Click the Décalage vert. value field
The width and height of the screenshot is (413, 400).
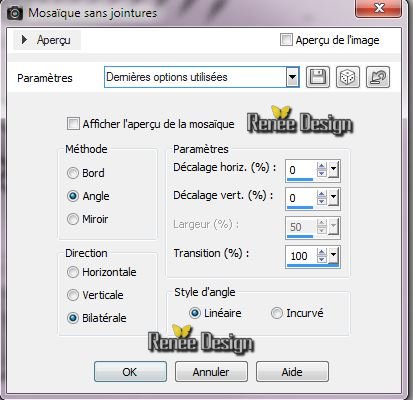point(300,198)
